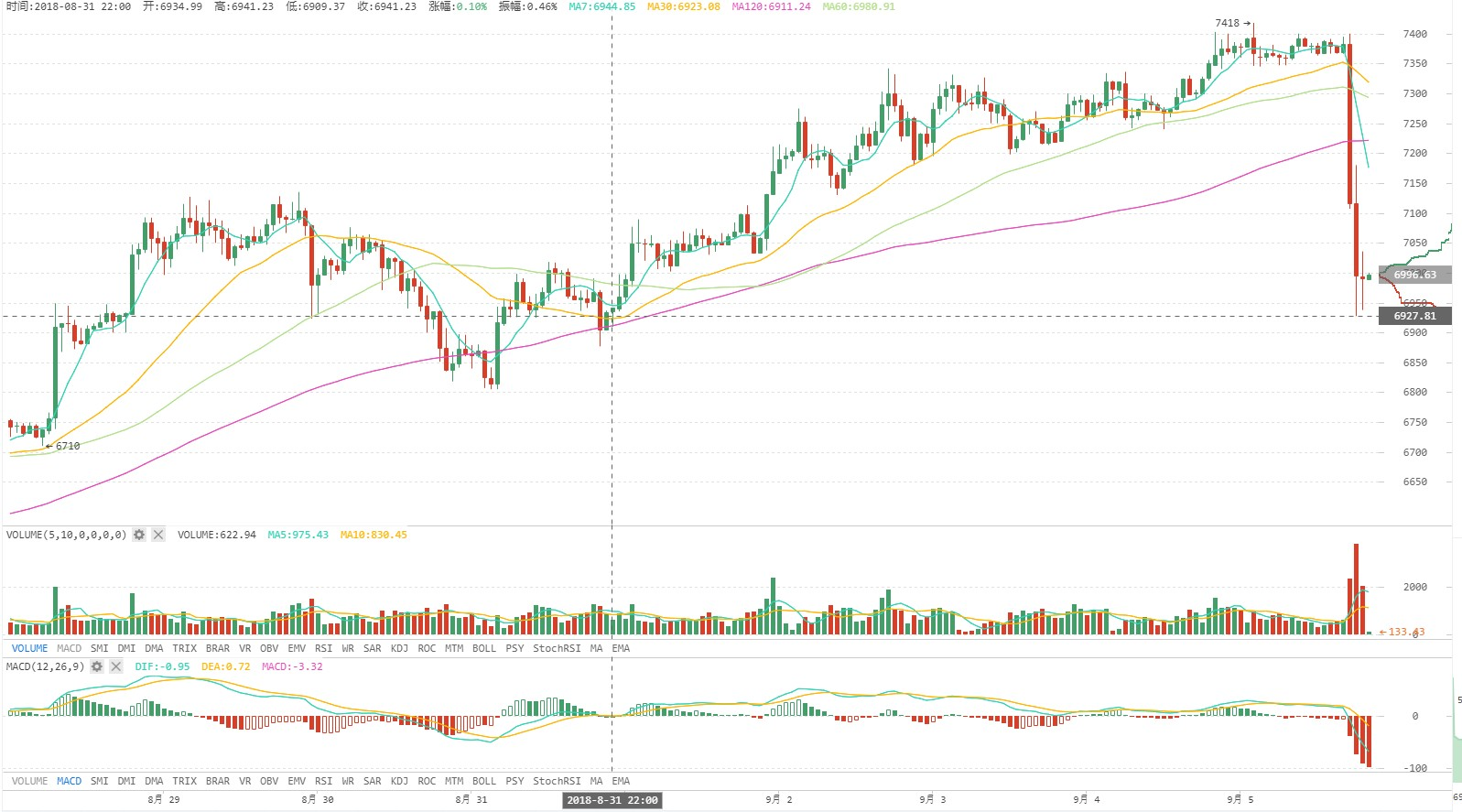Click the 7418 high price marker
The image size is (1462, 812).
coord(1227,23)
